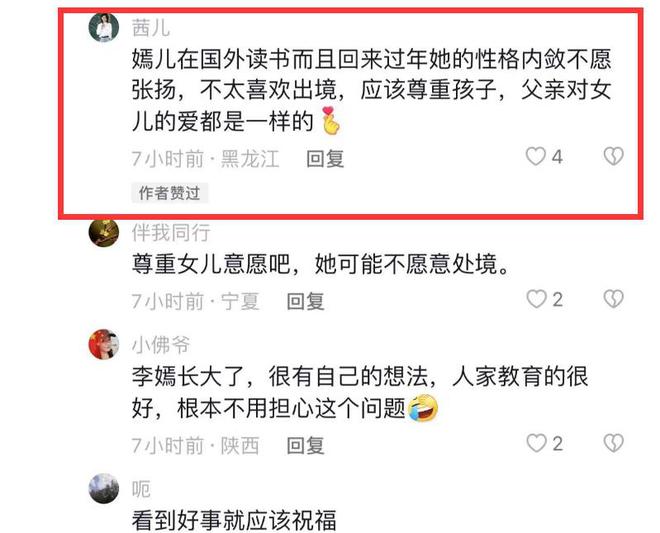Reply to 小佛爷's comment via 回复

pyautogui.click(x=306, y=445)
